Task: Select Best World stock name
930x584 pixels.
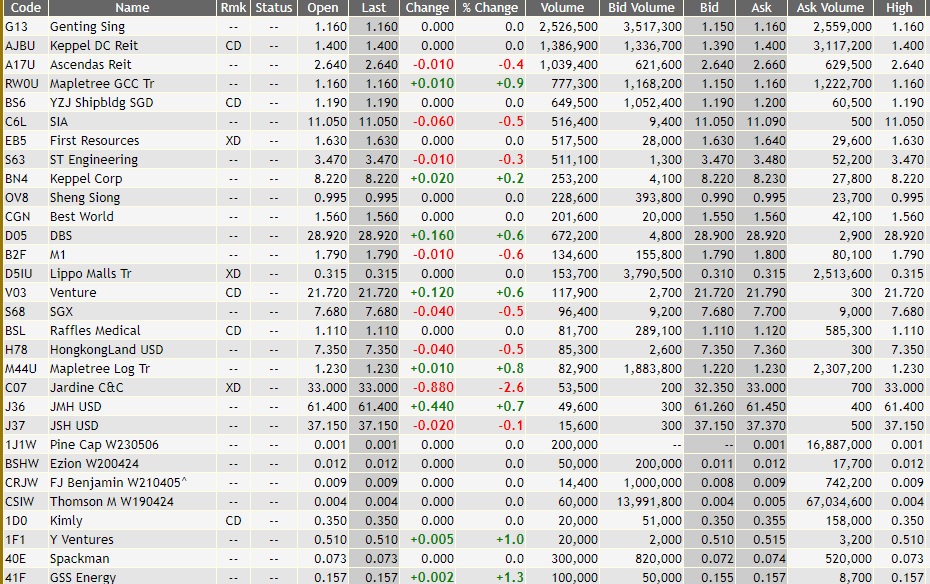Action: [82, 216]
